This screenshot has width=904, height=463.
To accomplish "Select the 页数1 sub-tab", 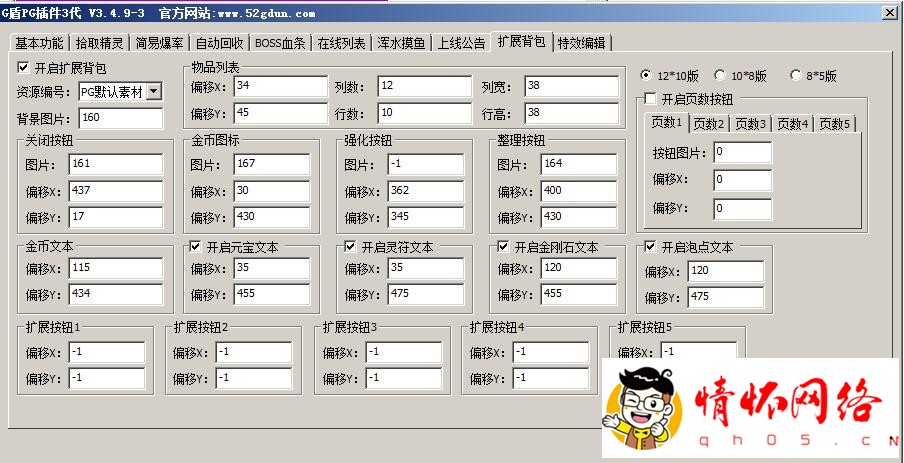I will [666, 122].
